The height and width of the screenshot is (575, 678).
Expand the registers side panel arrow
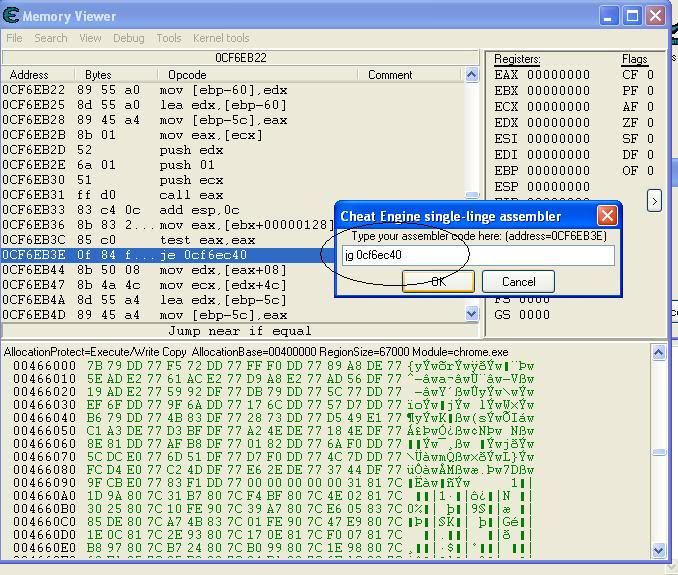pyautogui.click(x=654, y=201)
